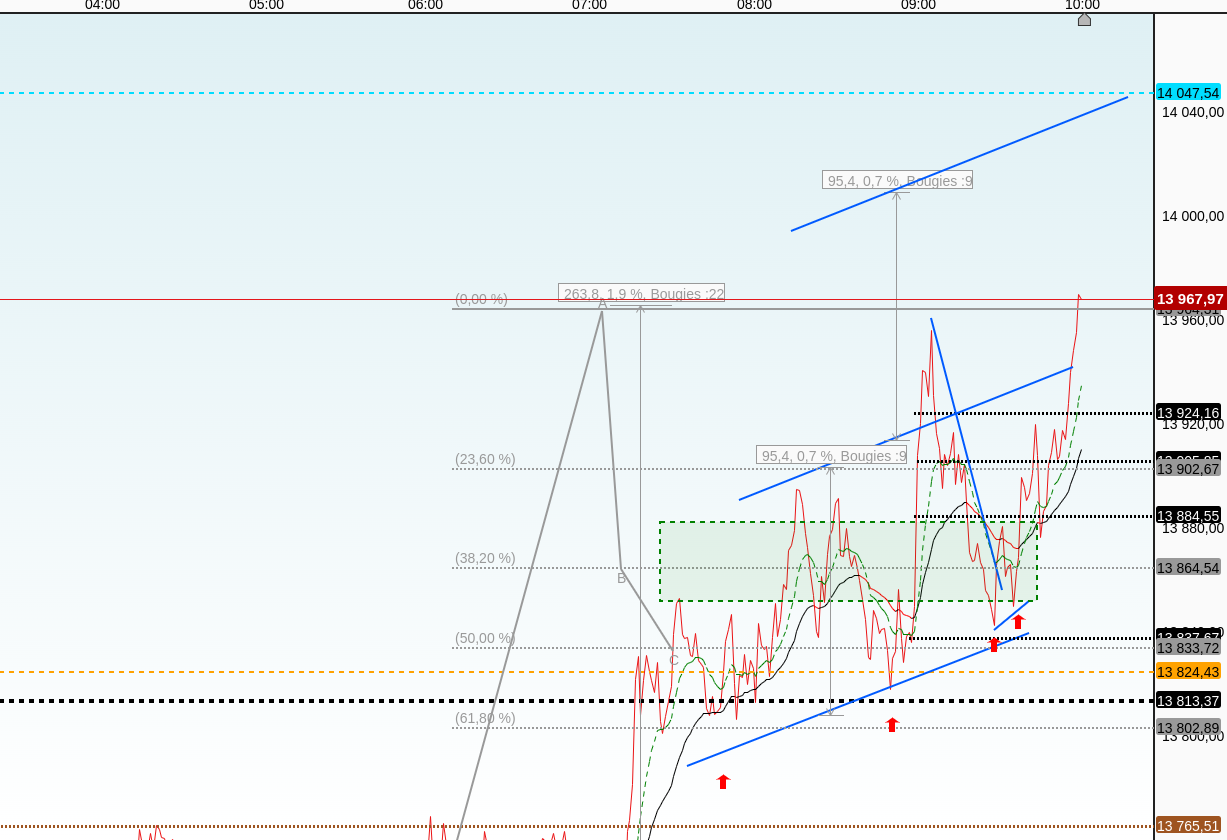1227x840 pixels.
Task: Select point C of the gray zigzag
Action: click(x=673, y=659)
